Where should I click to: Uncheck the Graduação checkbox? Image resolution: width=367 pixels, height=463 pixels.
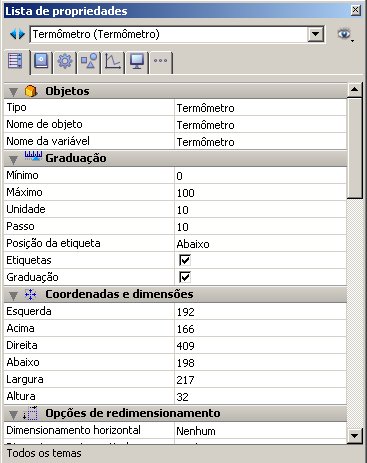click(x=185, y=277)
